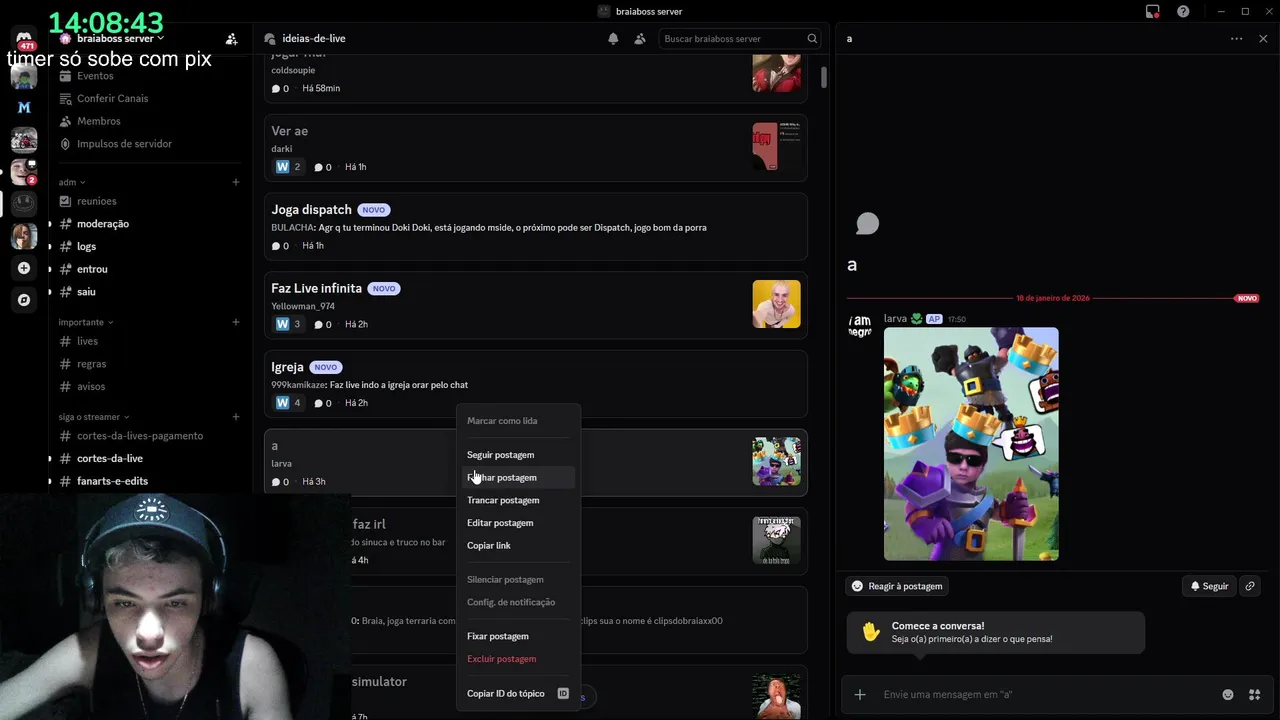Image resolution: width=1280 pixels, height=720 pixels.
Task: Open inbox icon in title bar
Action: [1153, 12]
